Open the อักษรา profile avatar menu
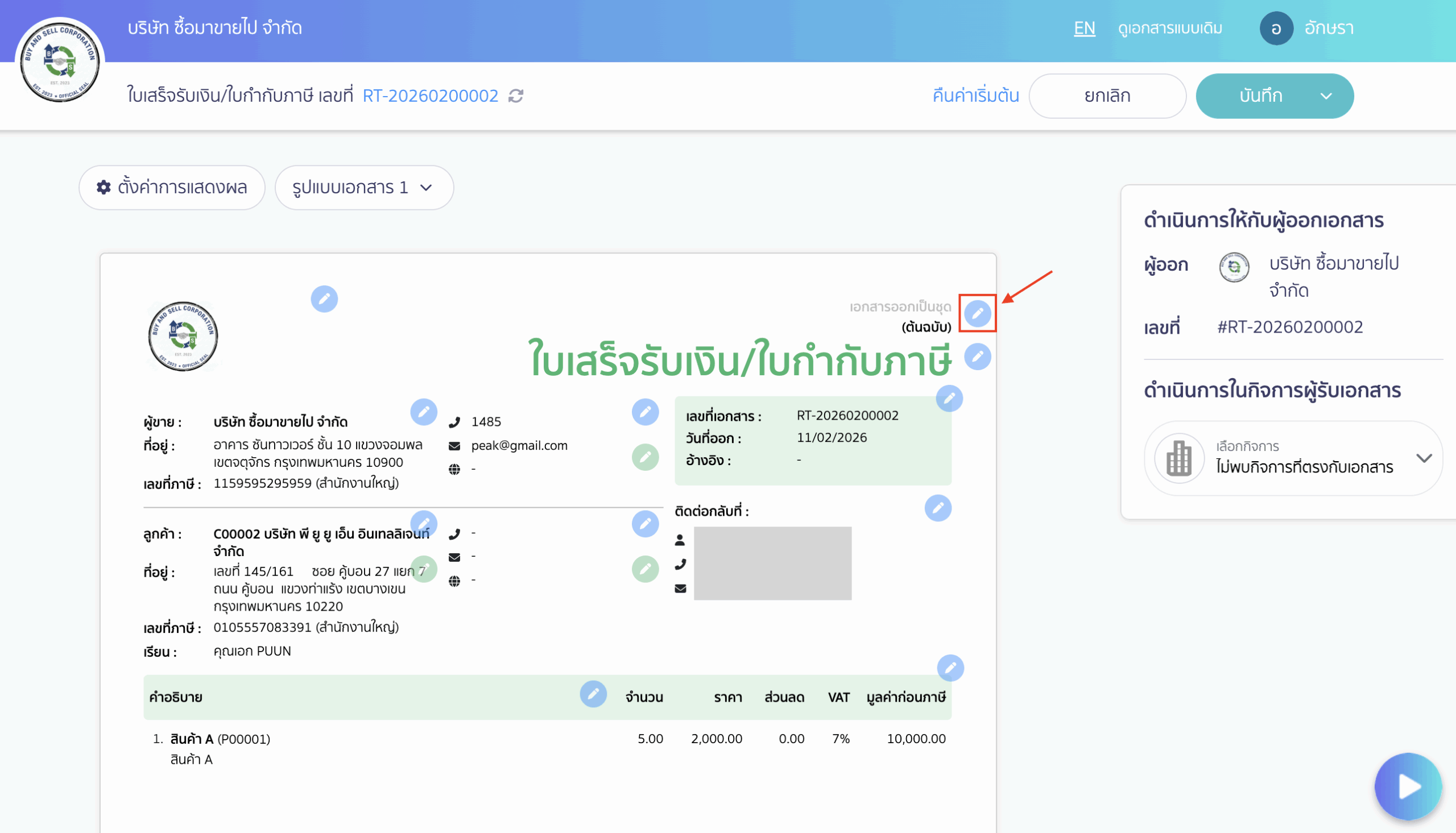1456x833 pixels. tap(1277, 27)
